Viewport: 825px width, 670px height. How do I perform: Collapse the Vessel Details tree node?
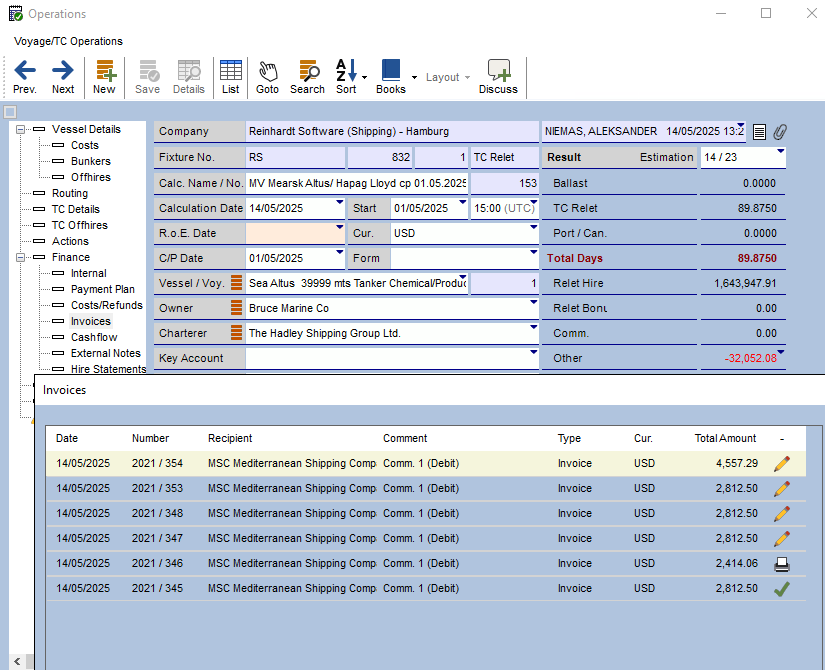point(21,129)
